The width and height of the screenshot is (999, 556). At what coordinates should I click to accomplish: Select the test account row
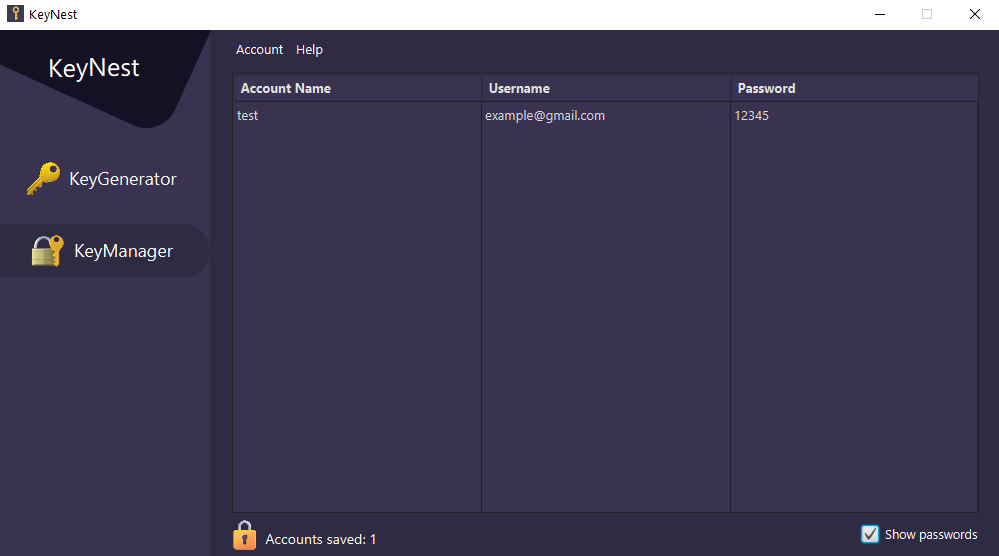(605, 115)
